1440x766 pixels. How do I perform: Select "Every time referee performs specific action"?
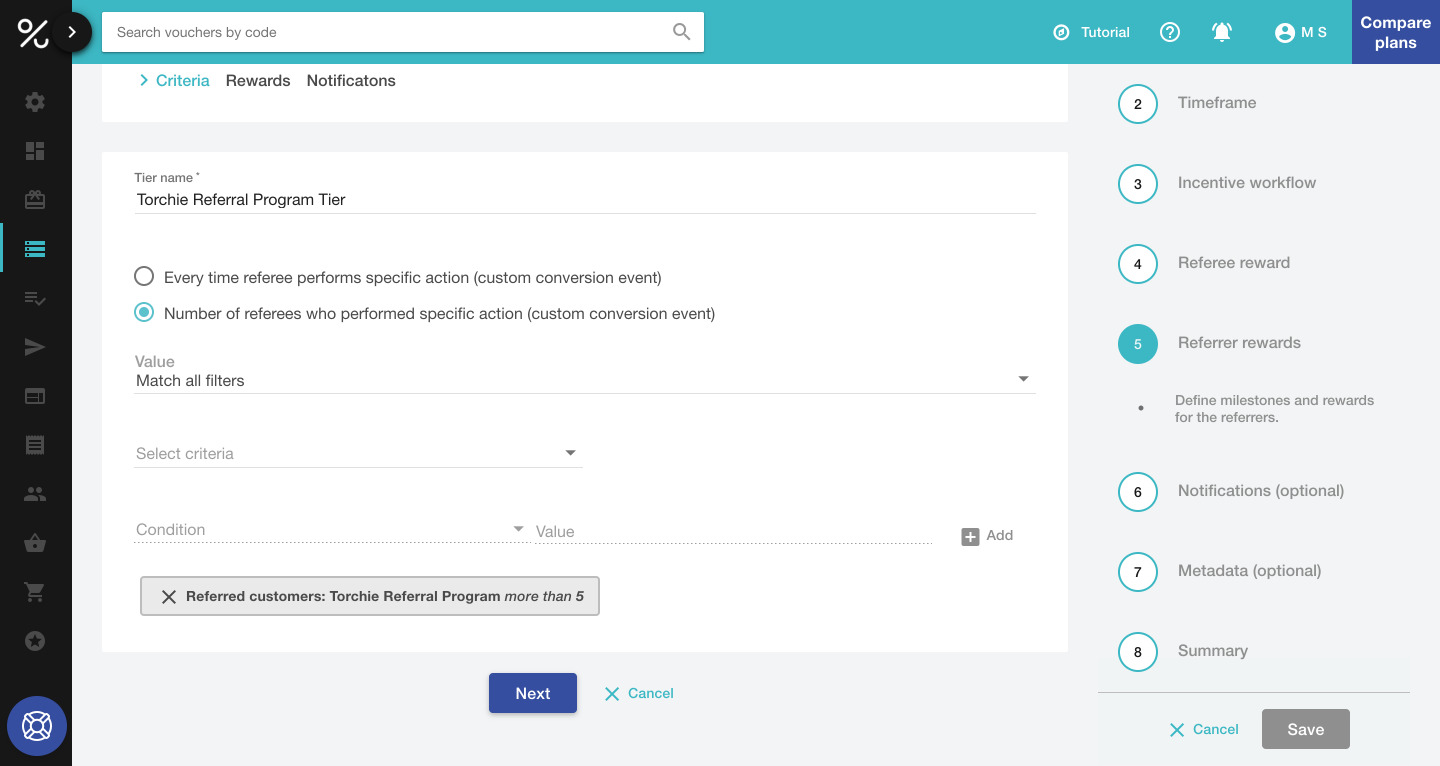tap(144, 277)
